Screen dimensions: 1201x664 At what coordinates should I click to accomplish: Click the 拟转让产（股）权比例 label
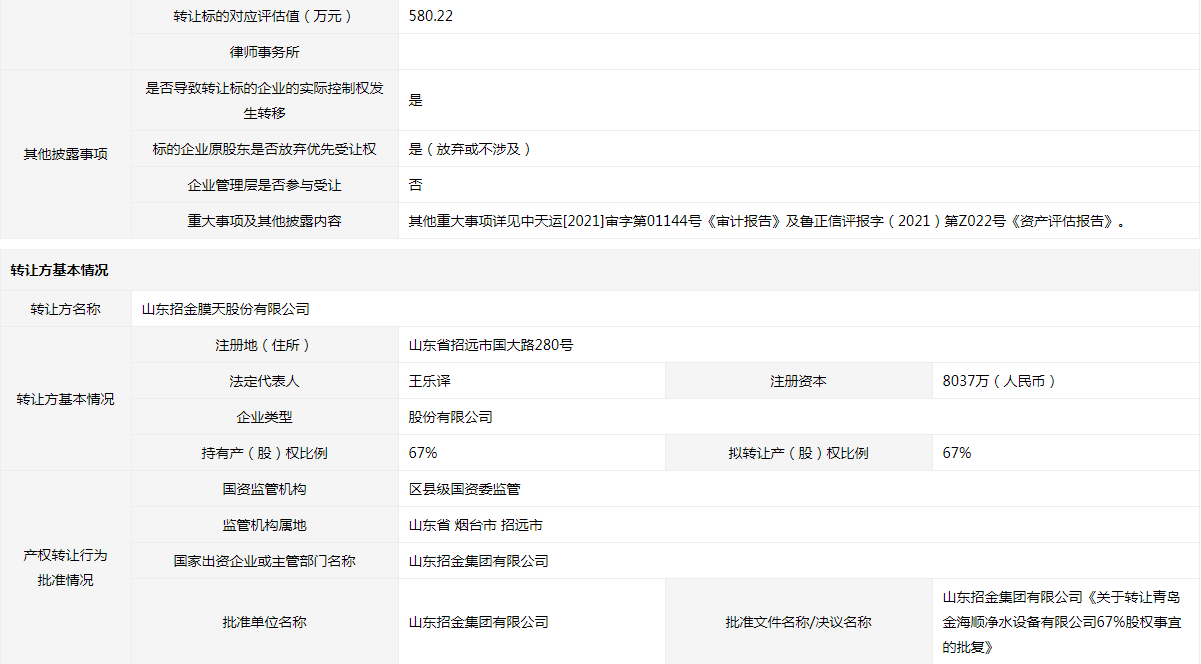click(798, 453)
